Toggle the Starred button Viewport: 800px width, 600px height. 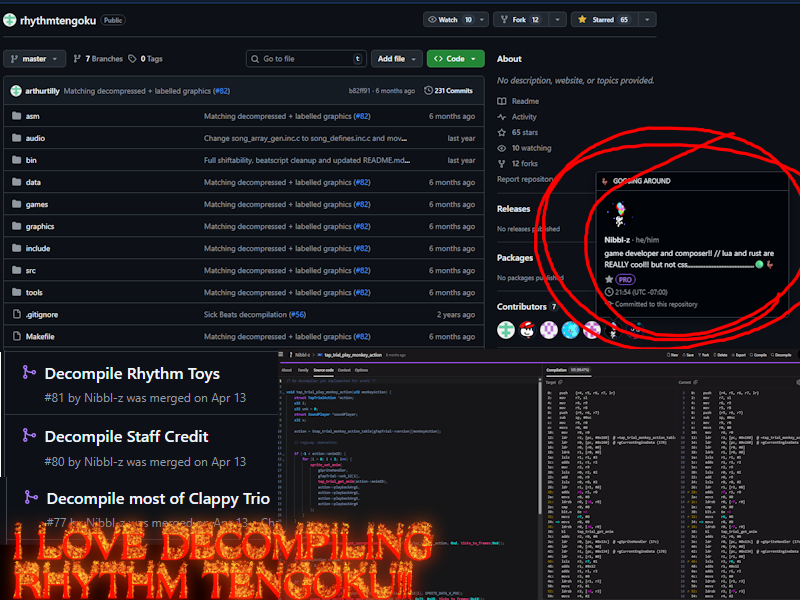(x=606, y=19)
